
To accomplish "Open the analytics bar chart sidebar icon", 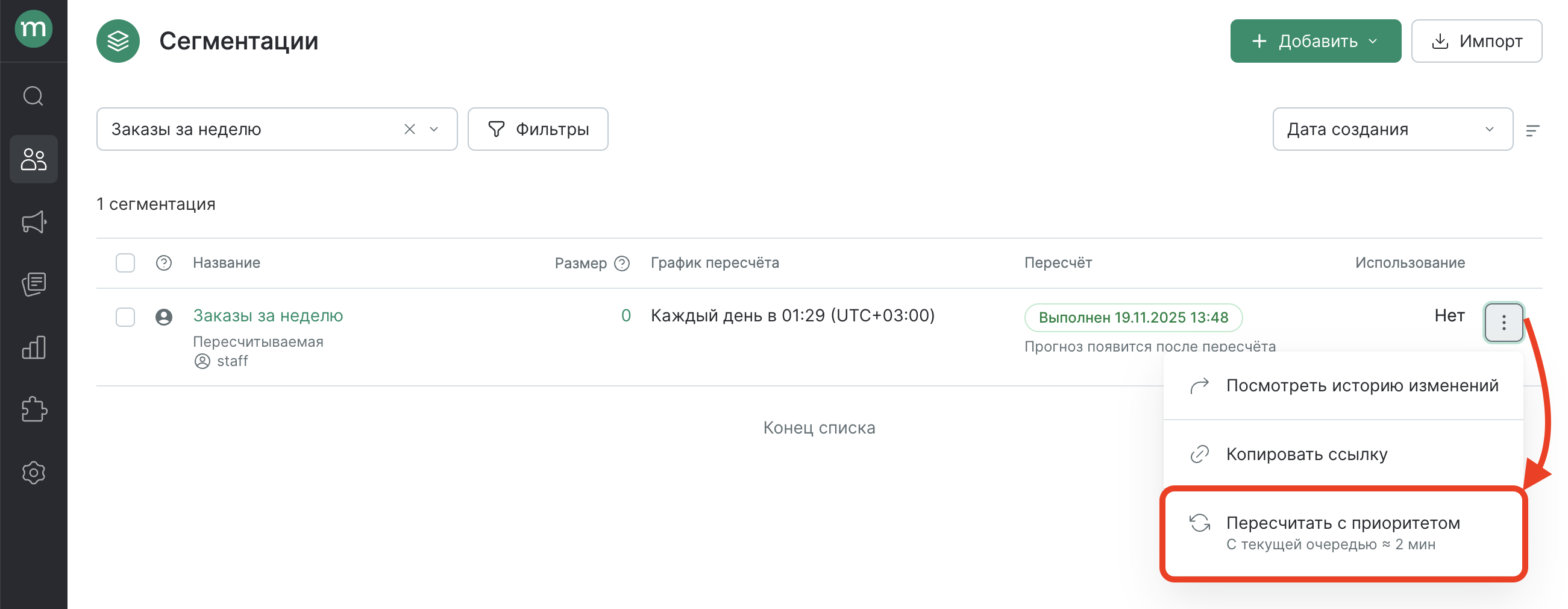I will pos(34,347).
